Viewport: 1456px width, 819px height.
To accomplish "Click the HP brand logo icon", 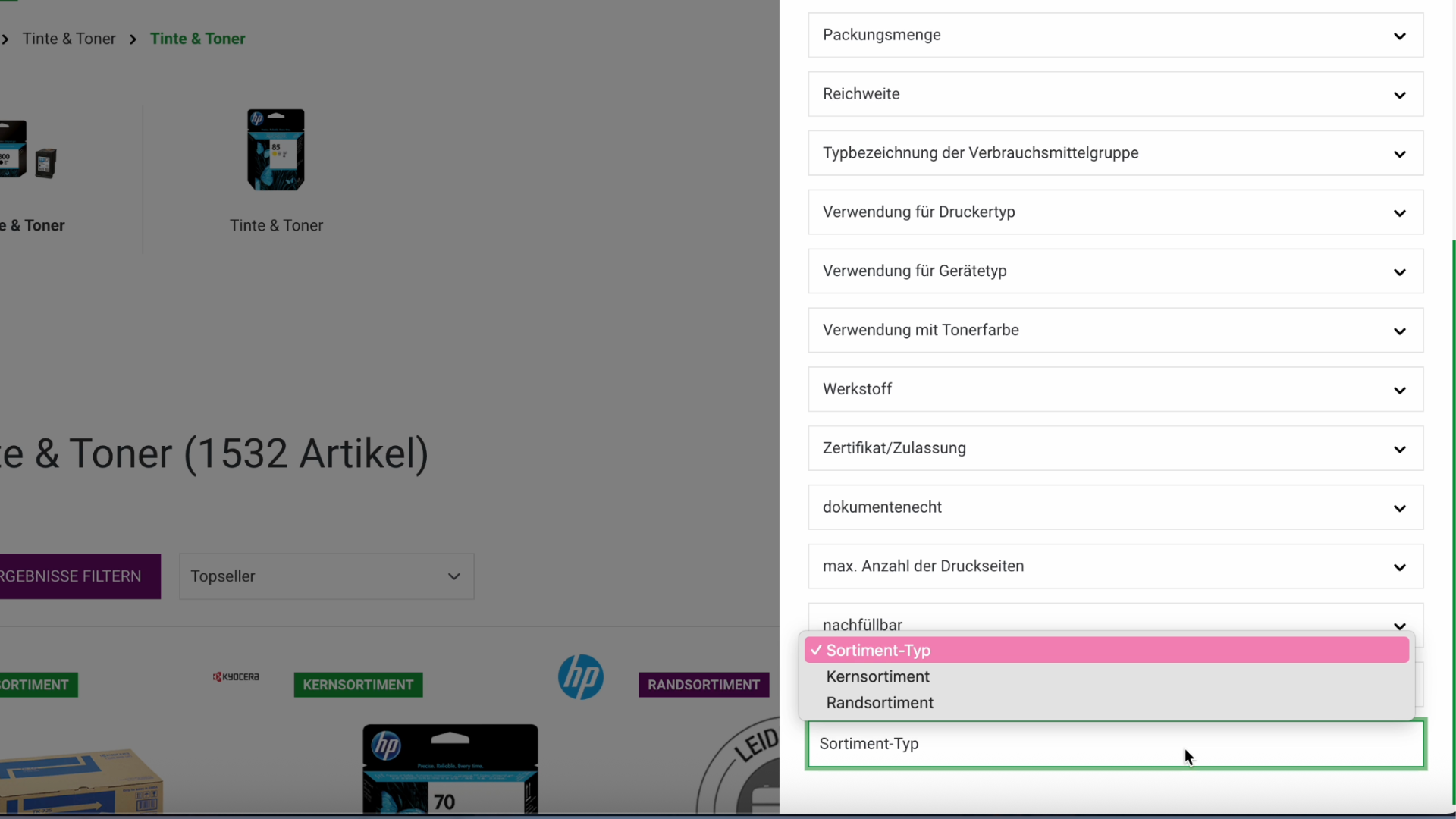I will click(580, 676).
